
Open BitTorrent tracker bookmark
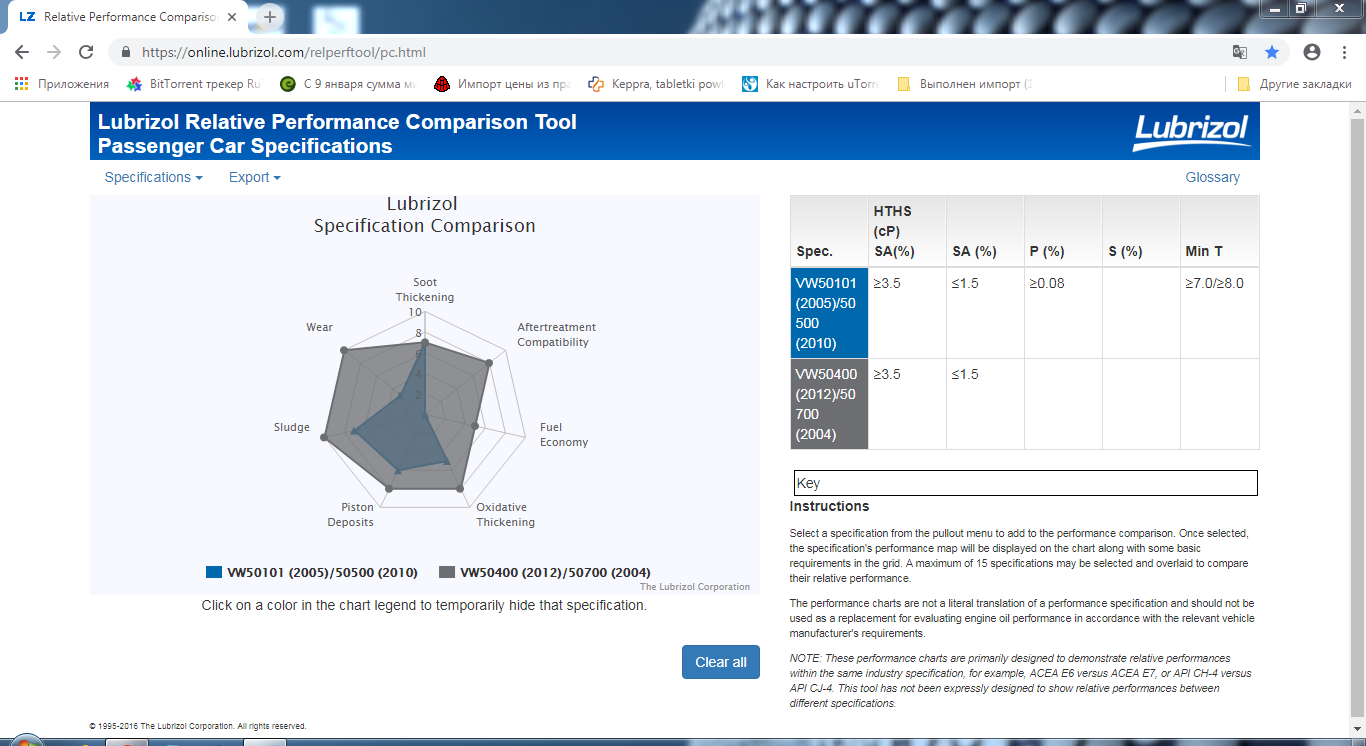(193, 84)
